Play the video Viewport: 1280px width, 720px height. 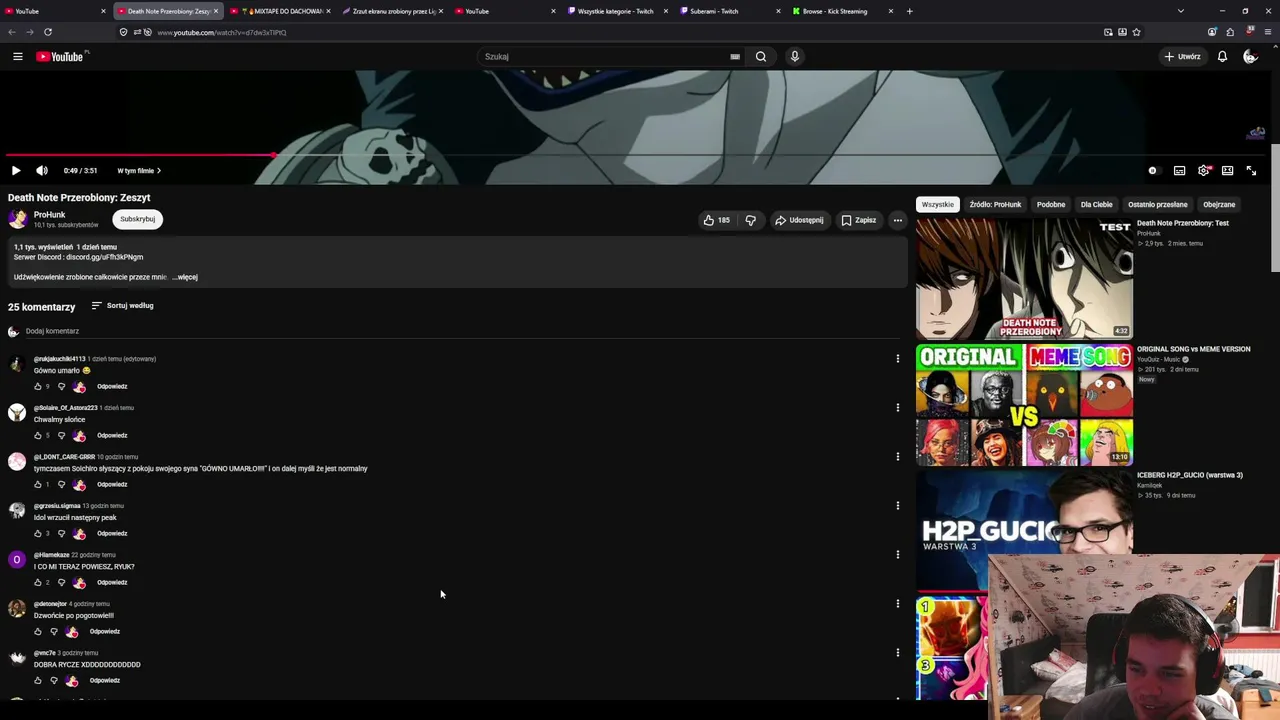click(16, 171)
